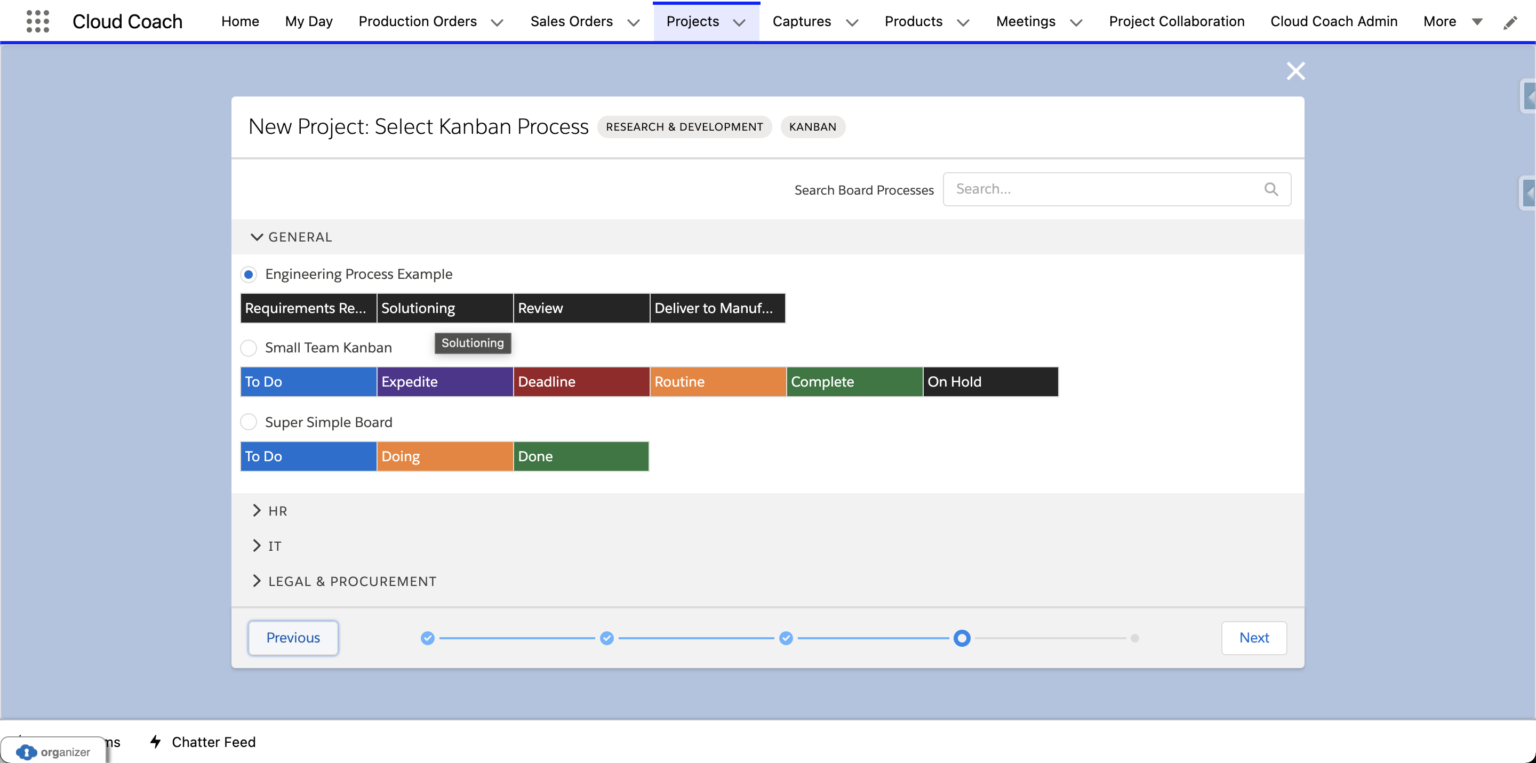Choose the Super Simple Board option

pyautogui.click(x=248, y=422)
